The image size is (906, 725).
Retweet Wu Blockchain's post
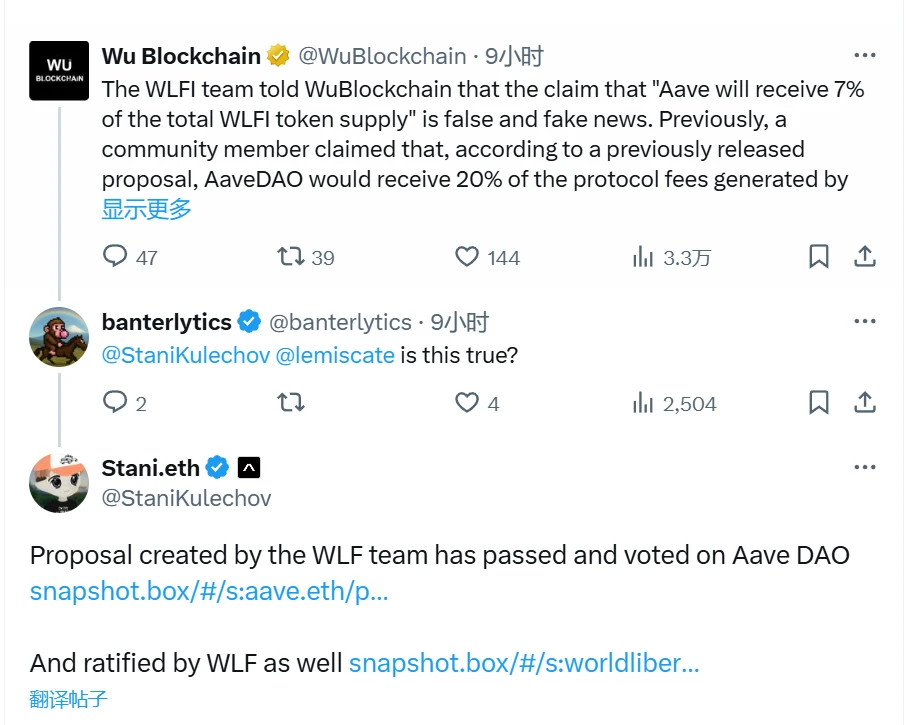coord(290,257)
